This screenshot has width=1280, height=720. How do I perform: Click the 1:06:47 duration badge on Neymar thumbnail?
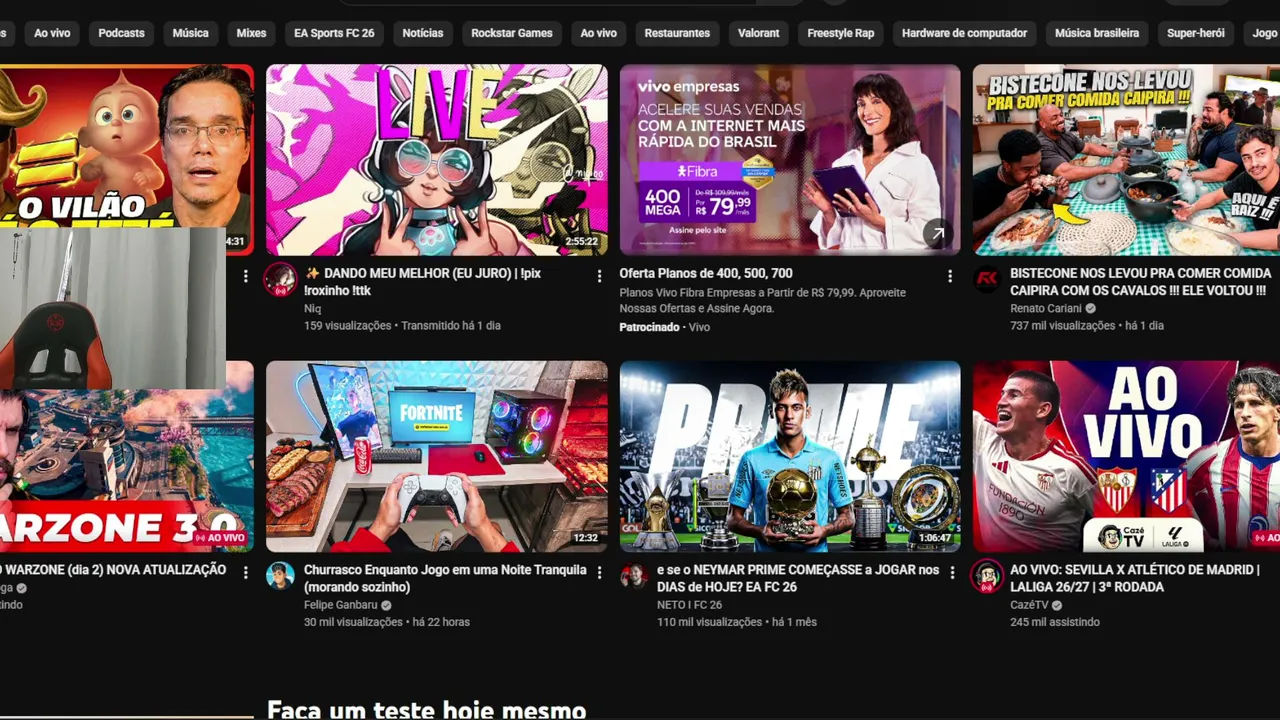click(x=935, y=538)
